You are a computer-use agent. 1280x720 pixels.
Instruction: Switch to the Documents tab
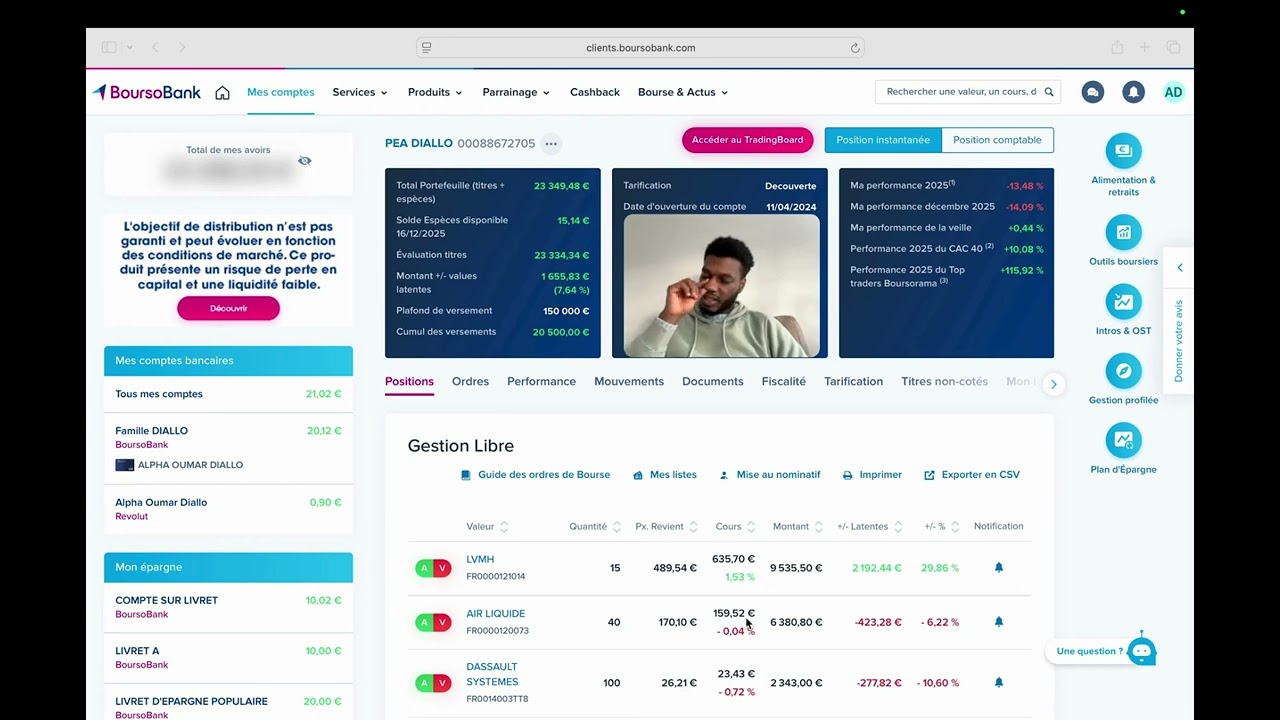[713, 381]
